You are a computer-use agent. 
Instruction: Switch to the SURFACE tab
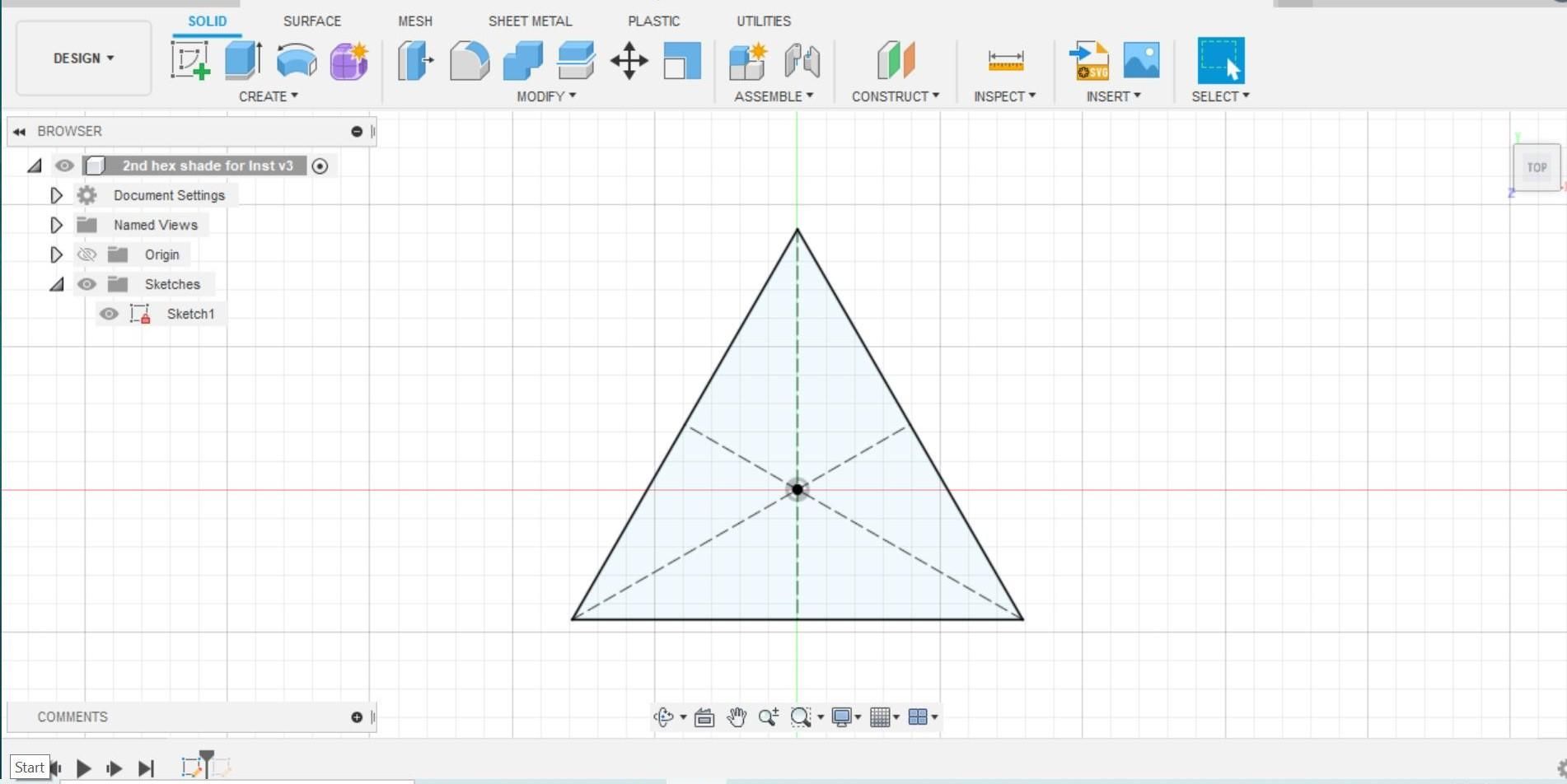(312, 21)
